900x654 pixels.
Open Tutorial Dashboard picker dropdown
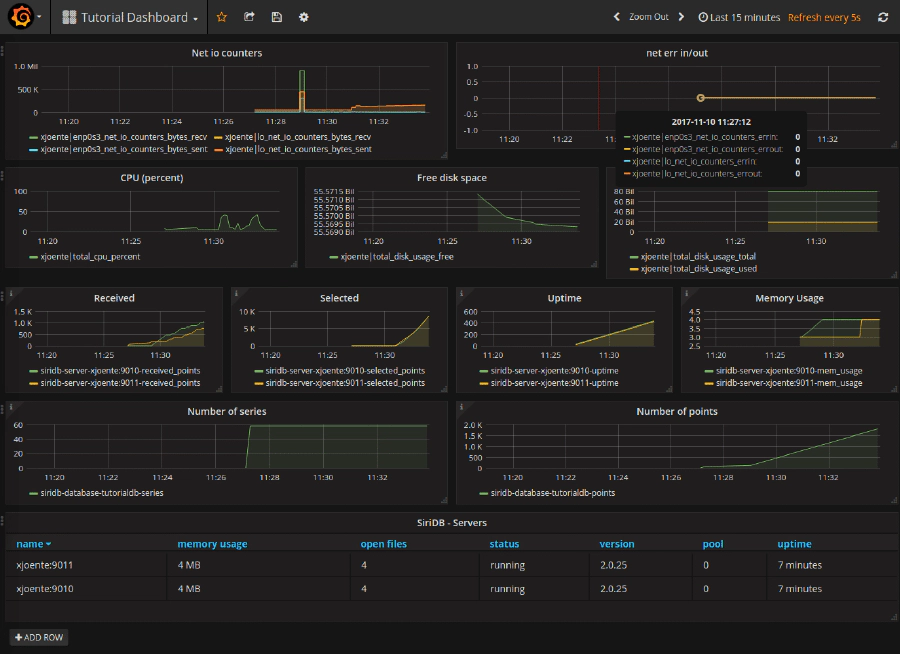[x=130, y=17]
